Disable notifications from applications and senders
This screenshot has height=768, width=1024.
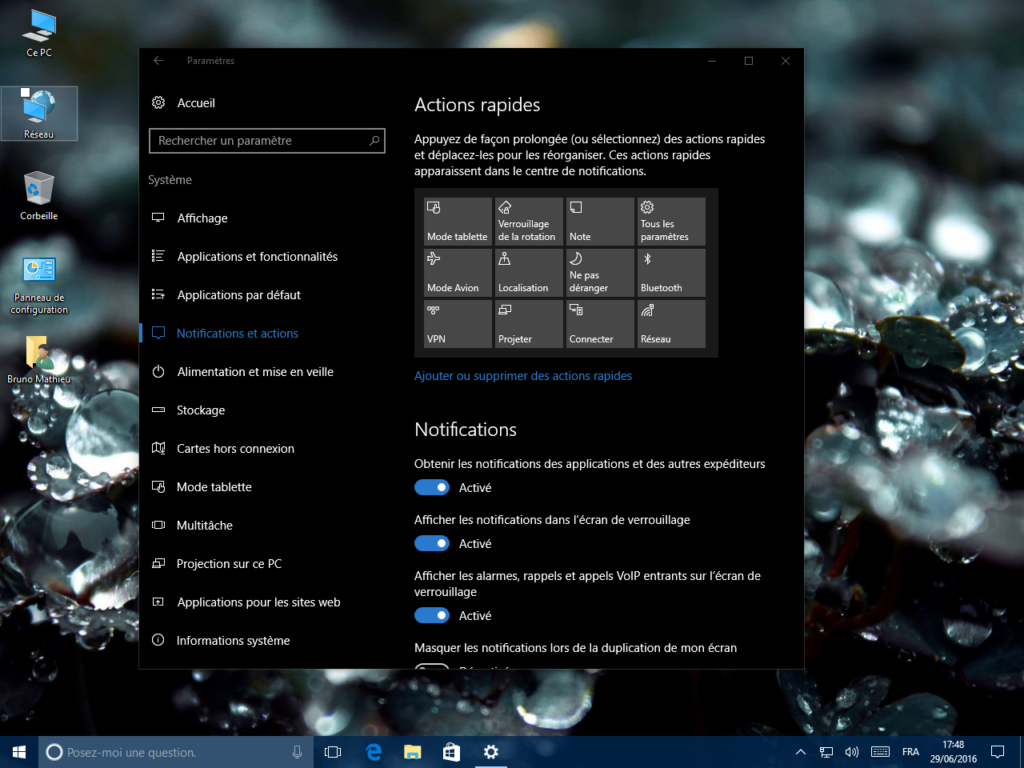[x=432, y=487]
